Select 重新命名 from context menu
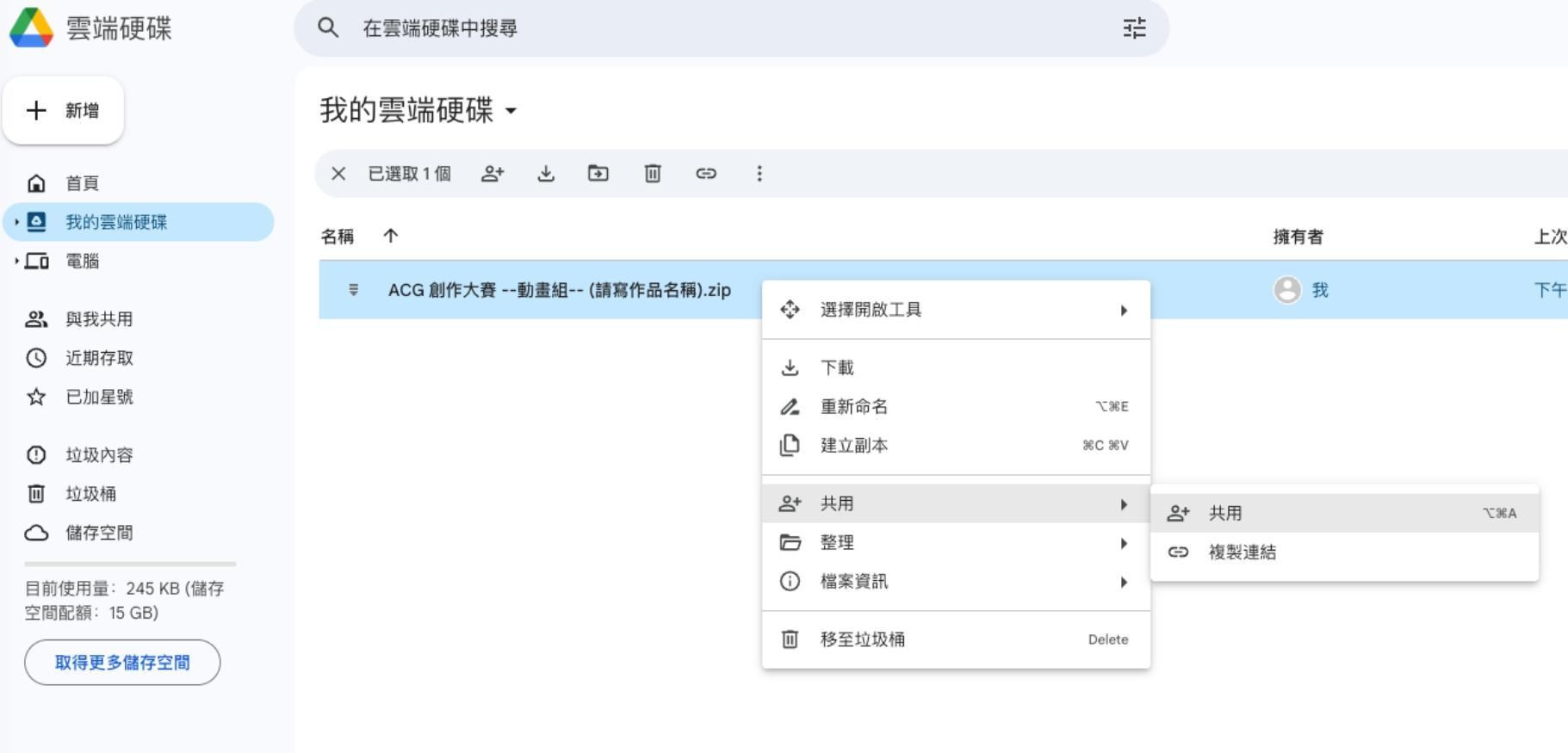Image resolution: width=1568 pixels, height=753 pixels. tap(956, 407)
